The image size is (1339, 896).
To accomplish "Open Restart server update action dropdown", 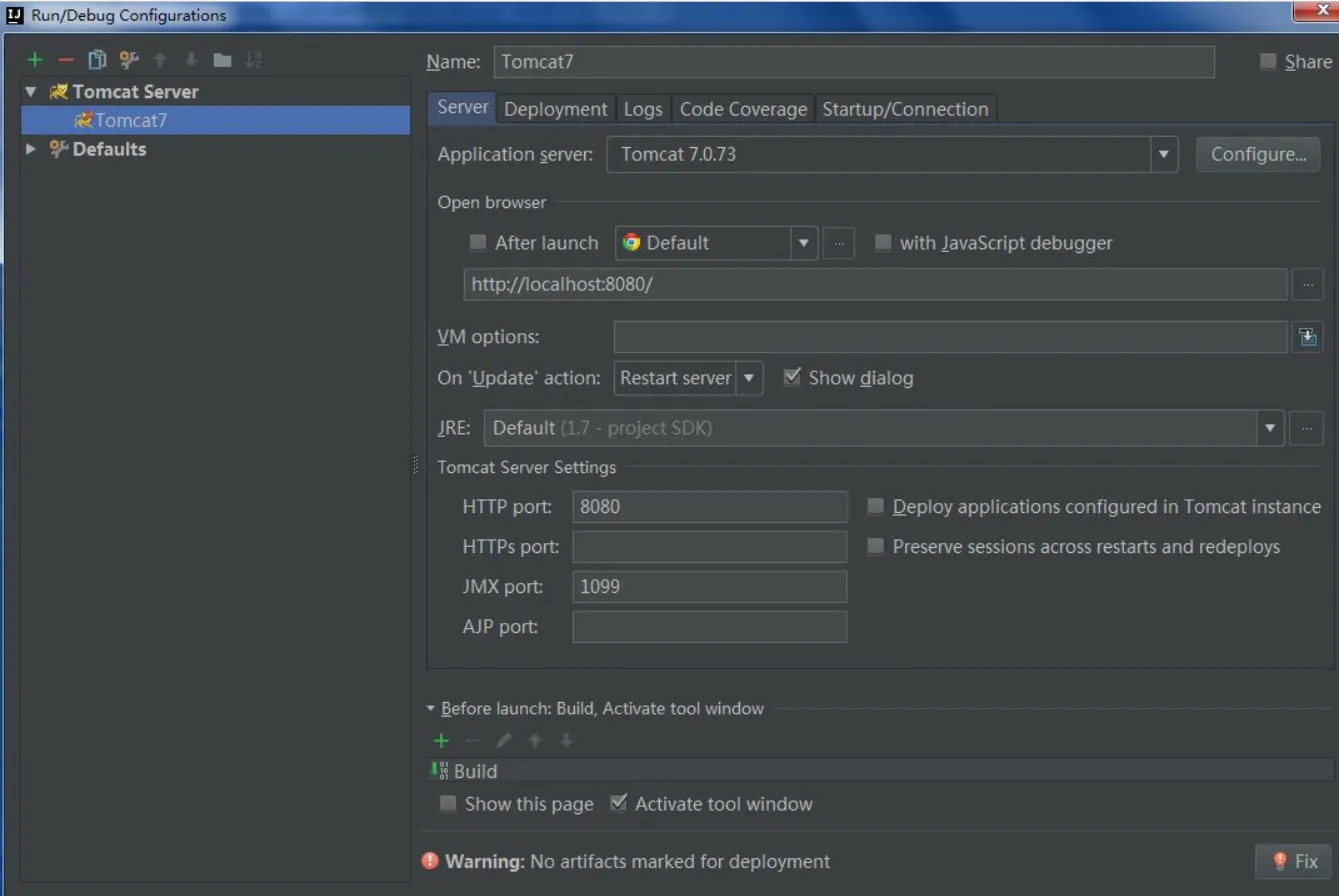I will (x=749, y=378).
